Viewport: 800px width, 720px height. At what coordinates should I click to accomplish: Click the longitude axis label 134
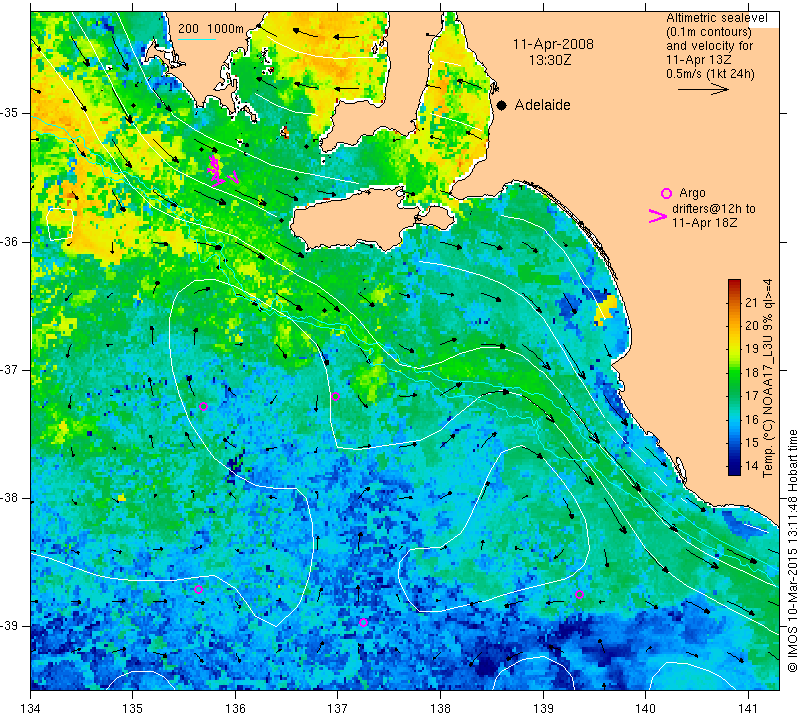coord(31,709)
